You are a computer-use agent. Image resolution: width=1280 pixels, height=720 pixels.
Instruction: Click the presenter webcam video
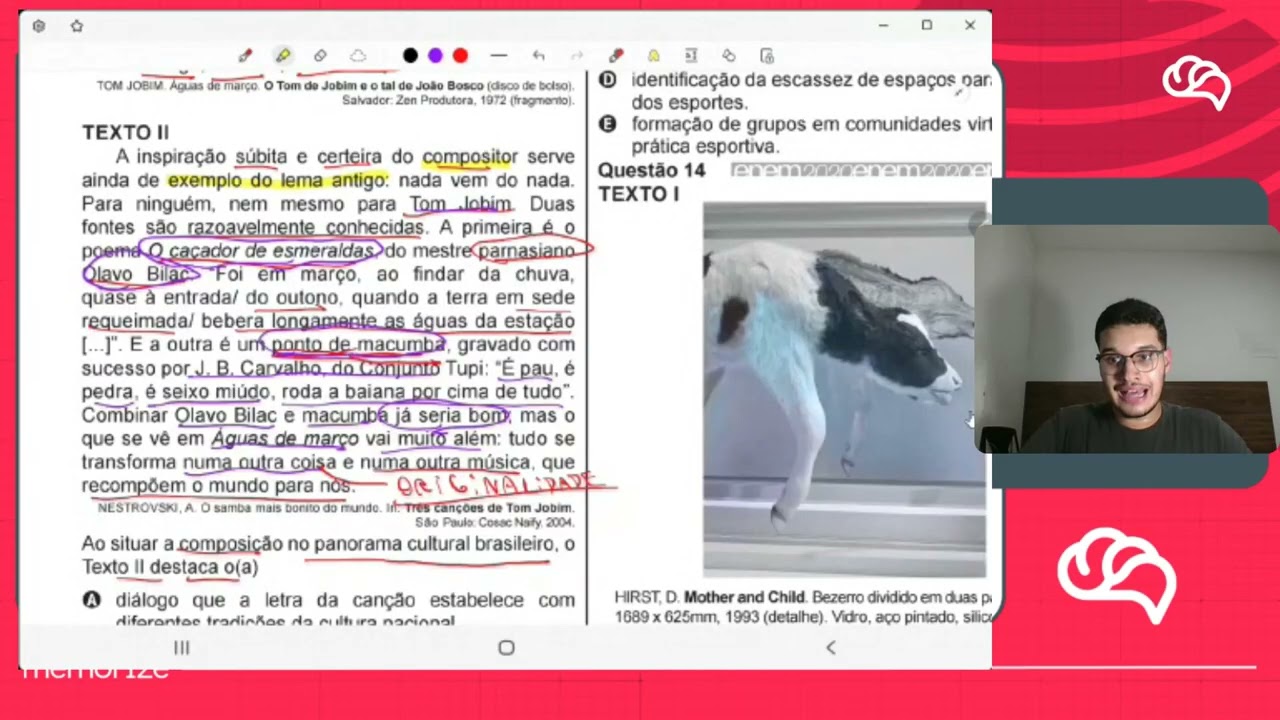1127,340
